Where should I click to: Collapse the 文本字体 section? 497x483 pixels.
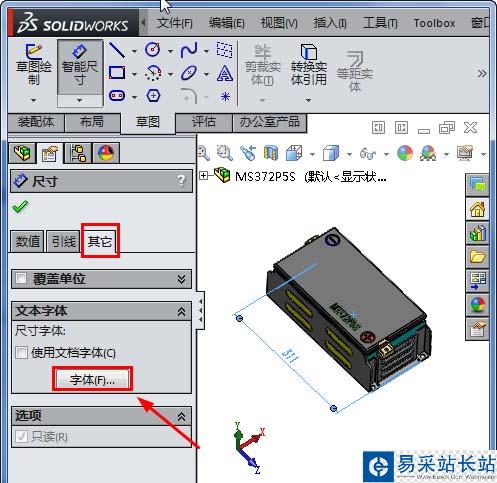coord(181,311)
